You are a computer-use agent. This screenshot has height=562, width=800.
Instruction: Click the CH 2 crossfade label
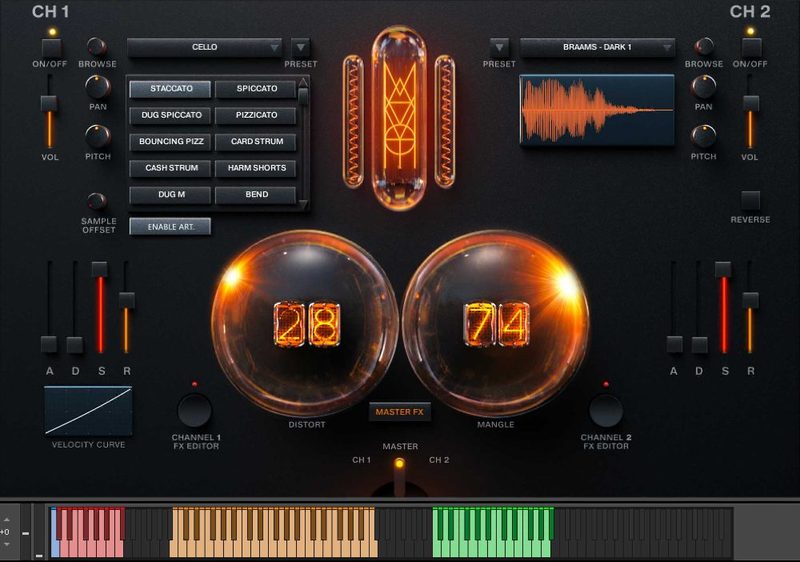coord(439,460)
